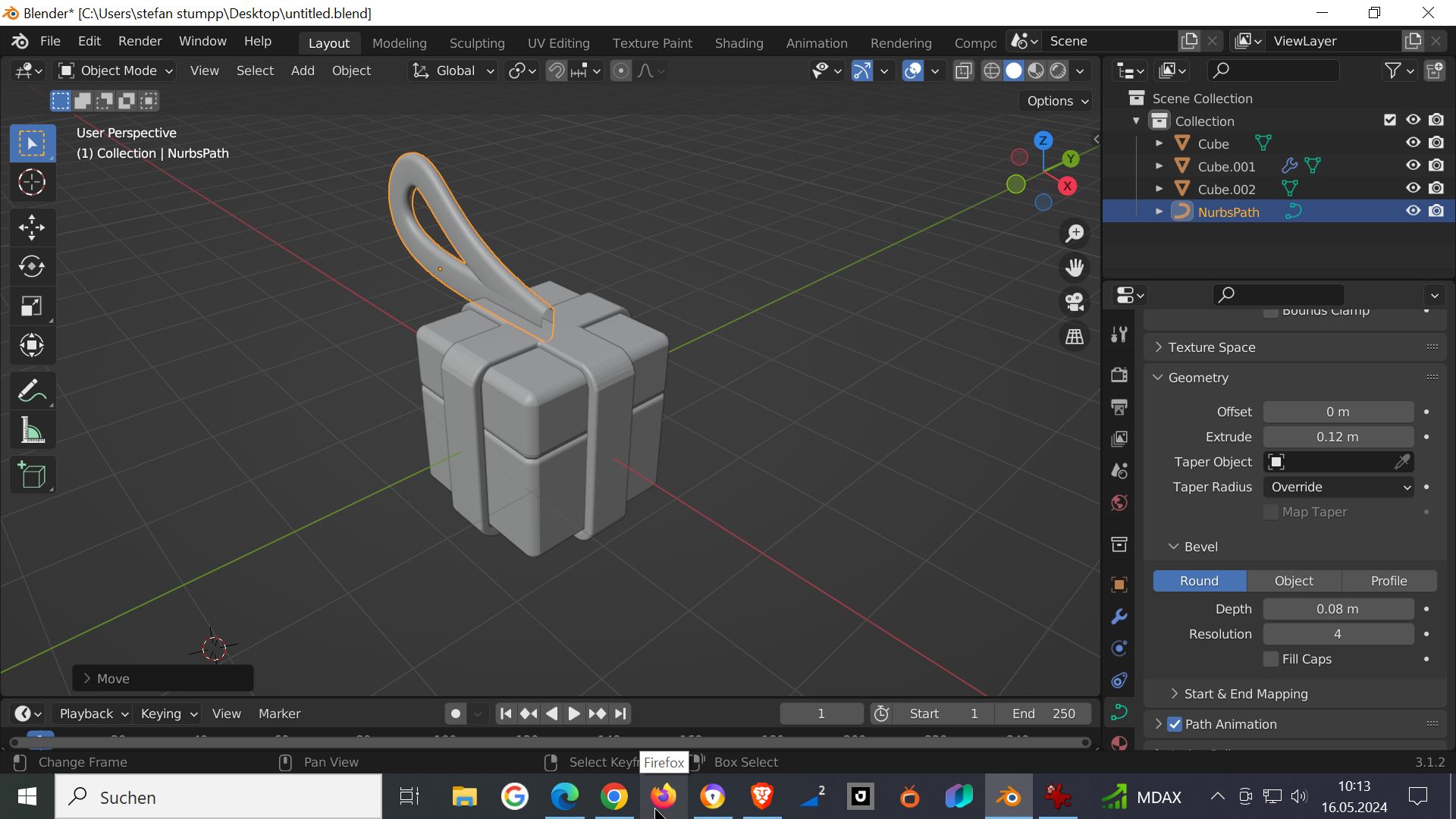Hide Cube.001 in viewport
This screenshot has height=819, width=1456.
click(x=1413, y=166)
